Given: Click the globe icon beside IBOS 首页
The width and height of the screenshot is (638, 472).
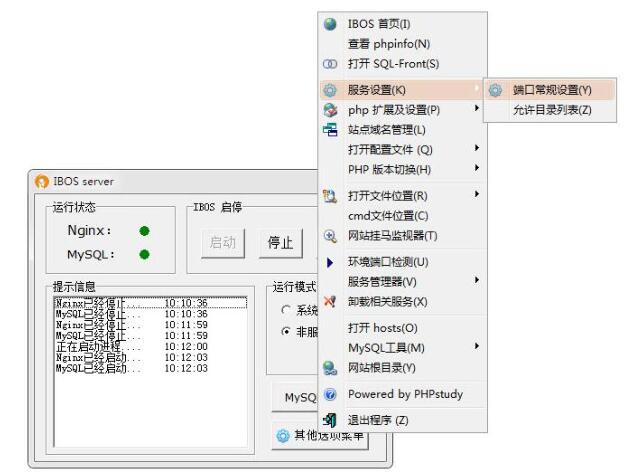Looking at the screenshot, I should [x=330, y=24].
